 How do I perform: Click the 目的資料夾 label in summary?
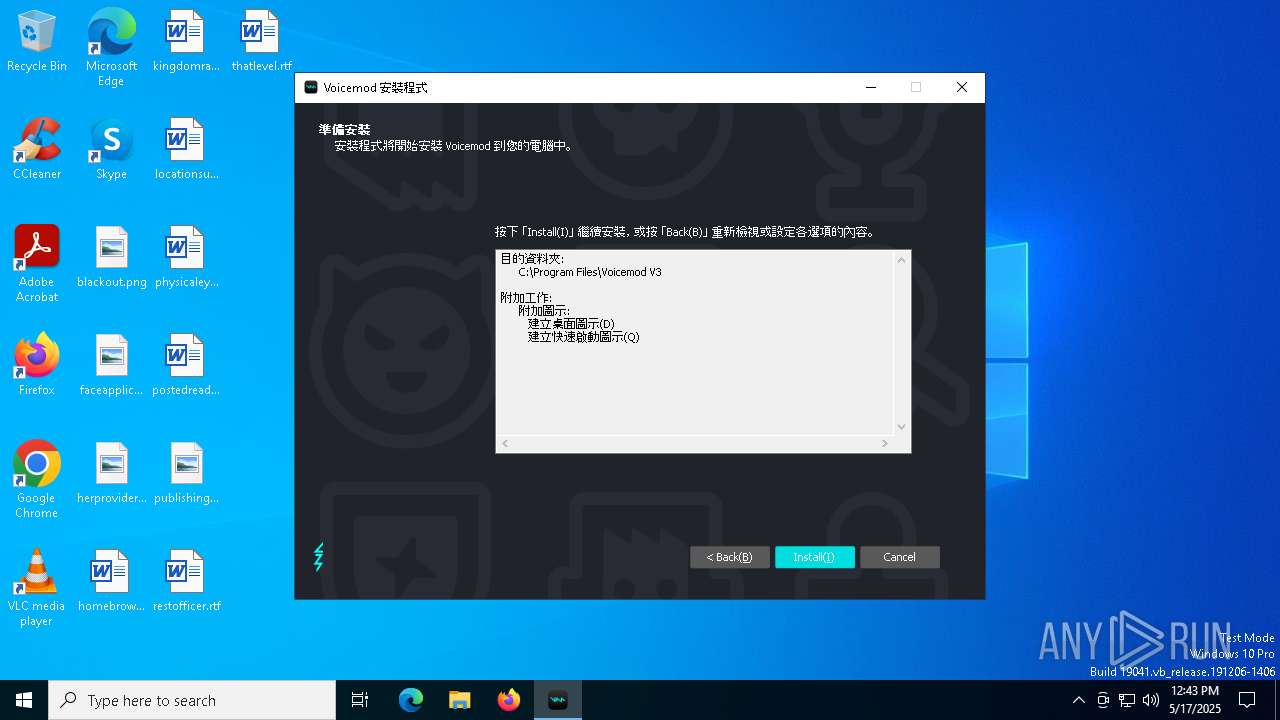(532, 259)
